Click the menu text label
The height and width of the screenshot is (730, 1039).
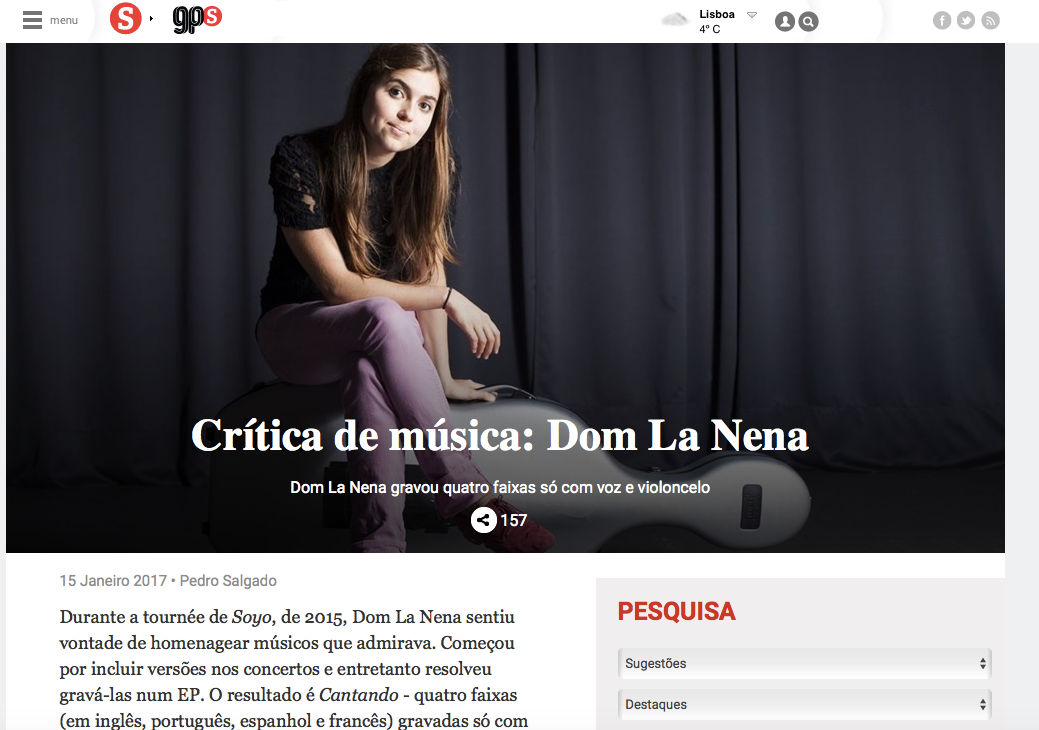click(64, 21)
